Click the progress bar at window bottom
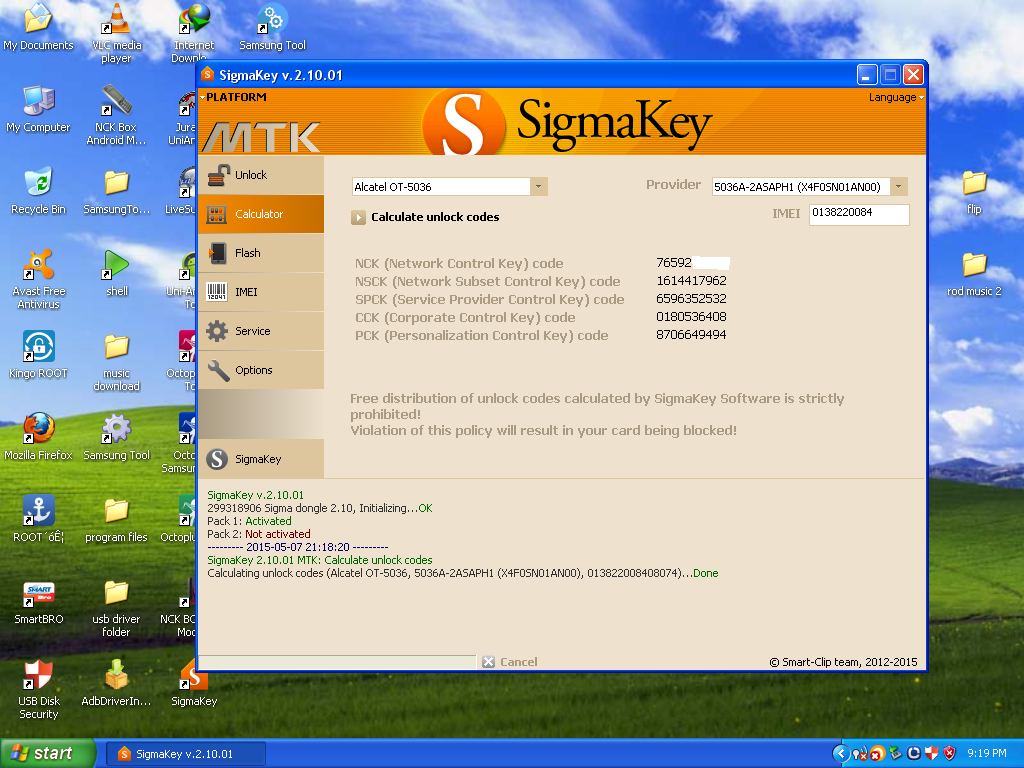 [x=337, y=661]
